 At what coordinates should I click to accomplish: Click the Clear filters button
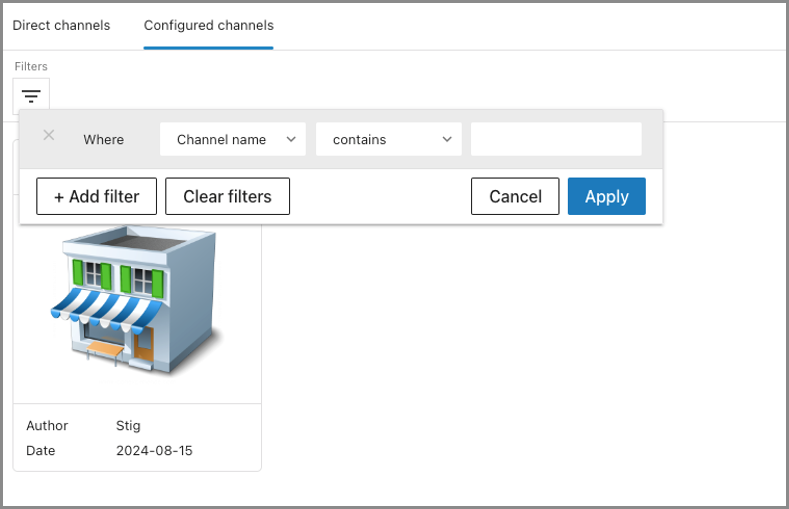227,196
